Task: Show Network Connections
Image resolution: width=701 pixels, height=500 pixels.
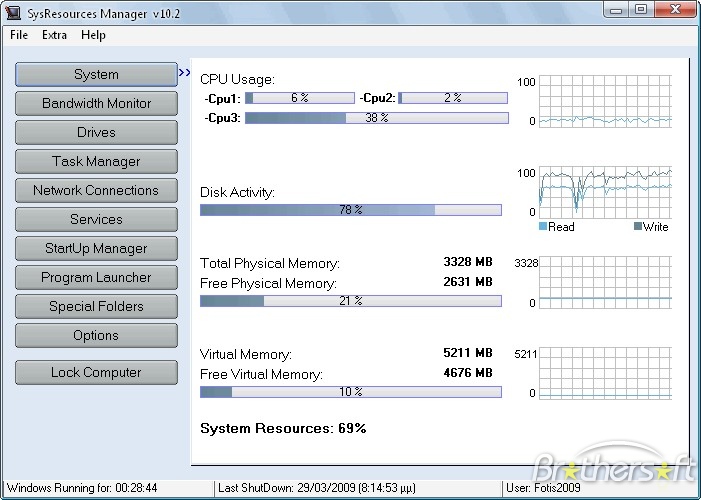Action: click(x=96, y=191)
